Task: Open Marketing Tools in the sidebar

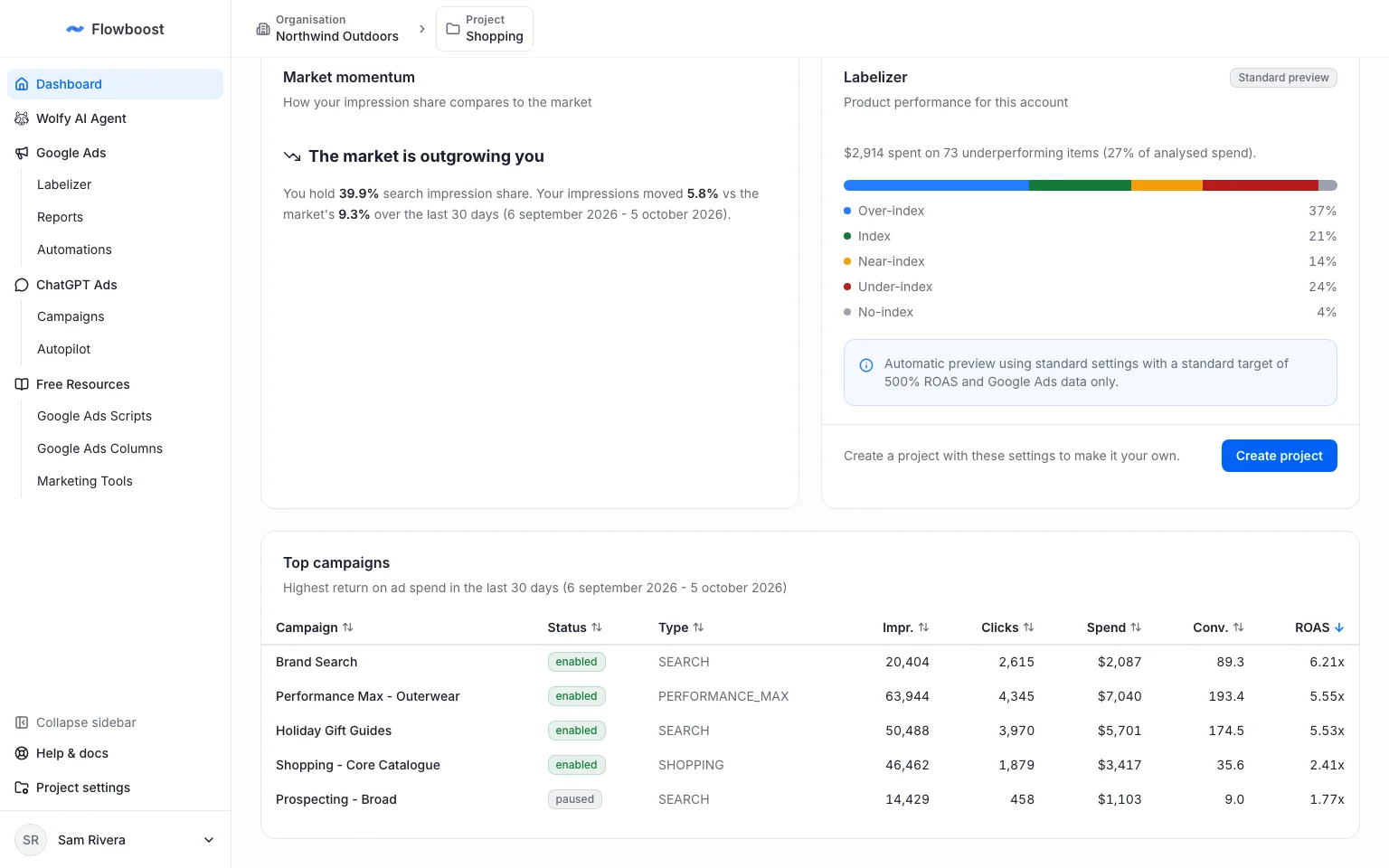Action: pos(85,481)
